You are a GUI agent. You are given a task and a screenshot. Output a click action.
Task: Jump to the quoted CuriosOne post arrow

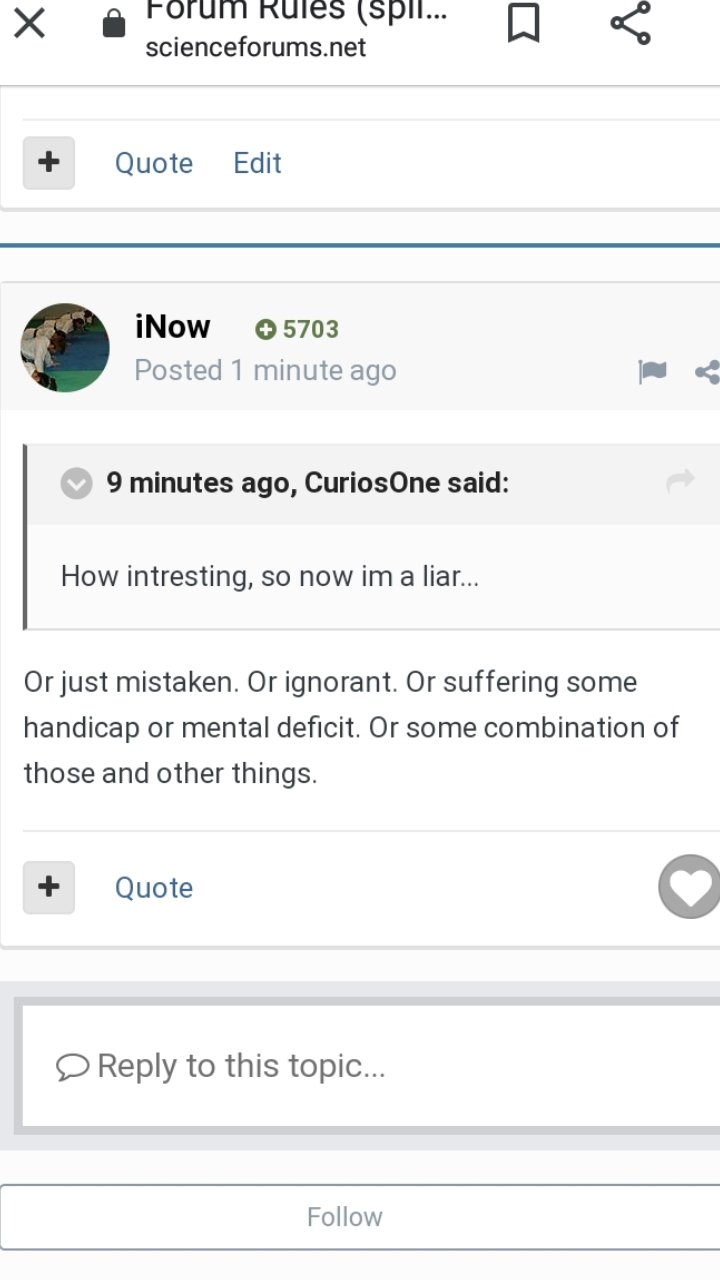(680, 482)
